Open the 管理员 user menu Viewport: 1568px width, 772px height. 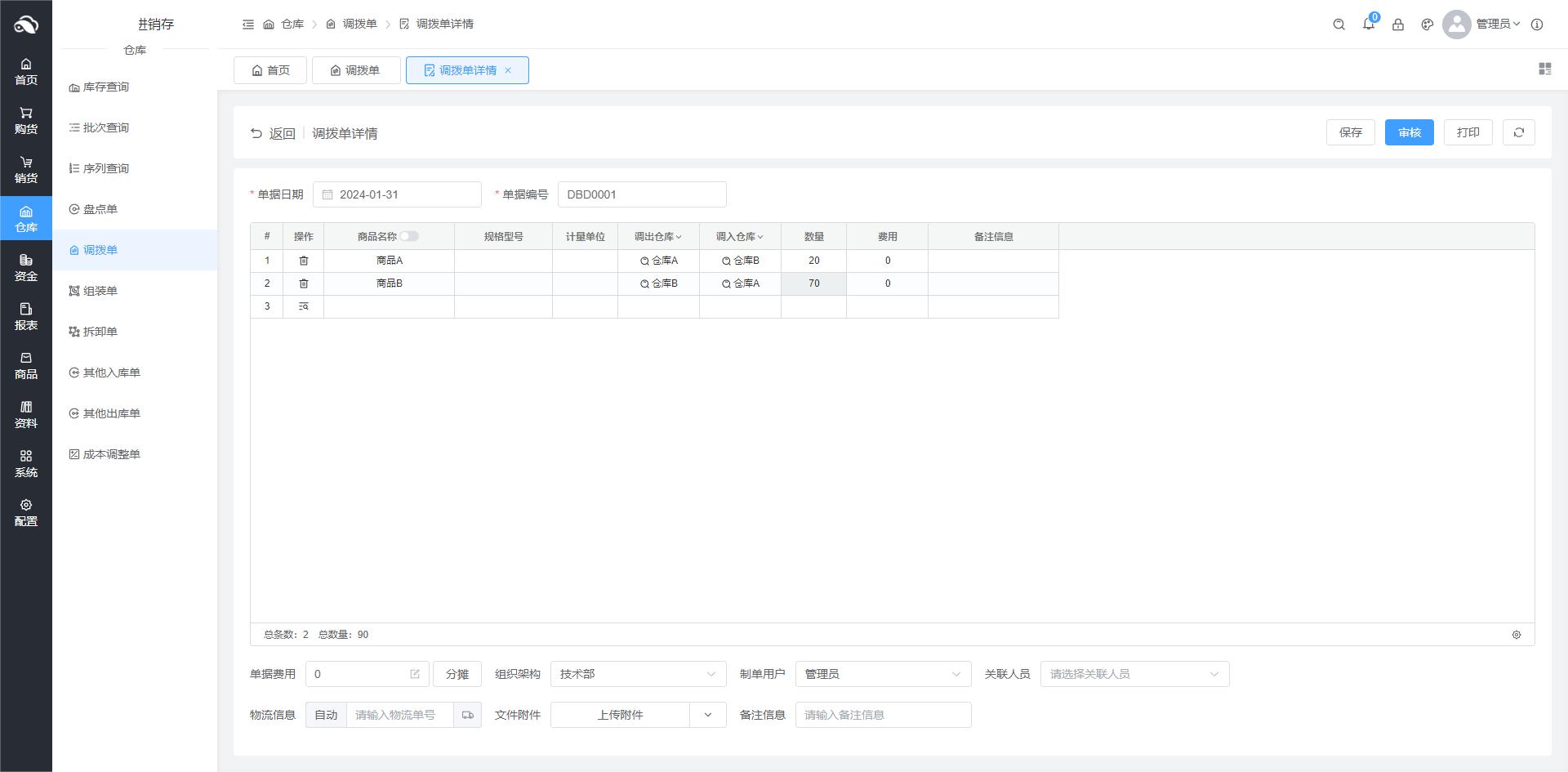click(x=1497, y=25)
